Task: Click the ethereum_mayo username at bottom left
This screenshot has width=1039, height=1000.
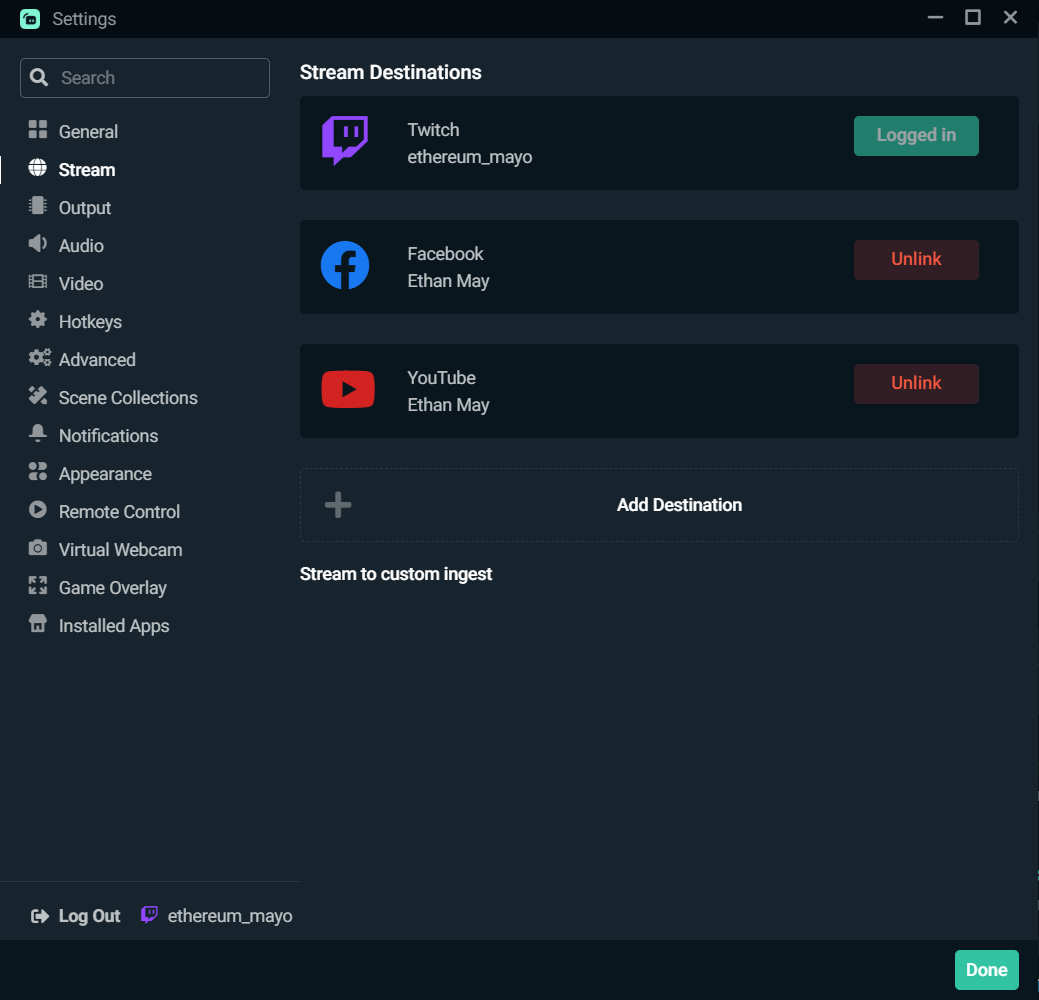Action: pos(230,916)
